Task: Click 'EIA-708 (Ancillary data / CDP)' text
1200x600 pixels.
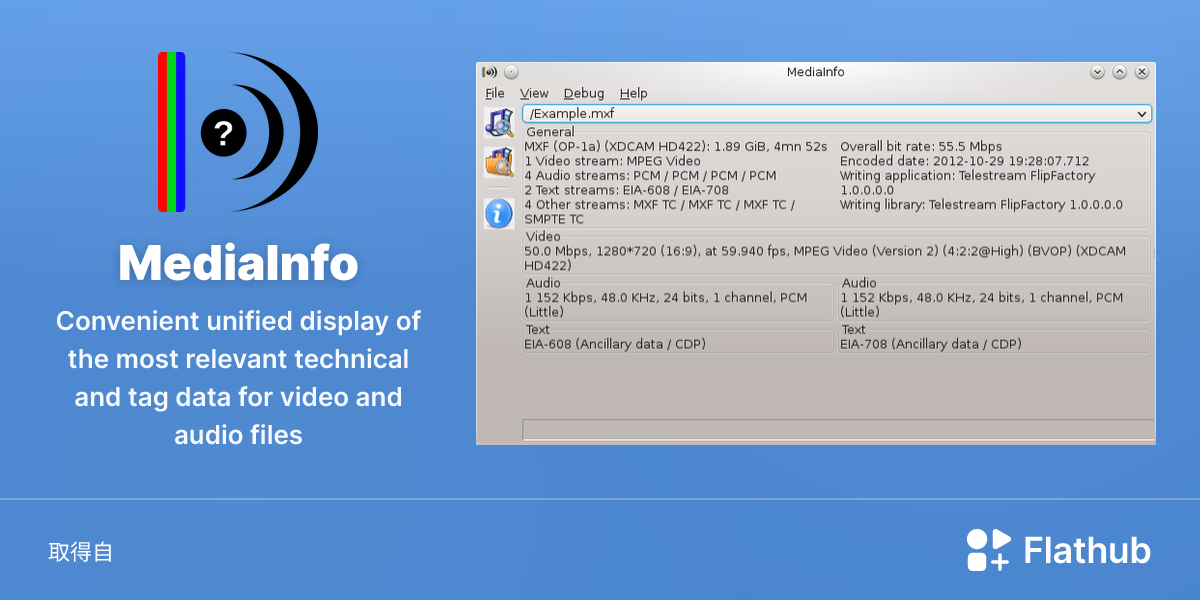Action: coord(931,344)
